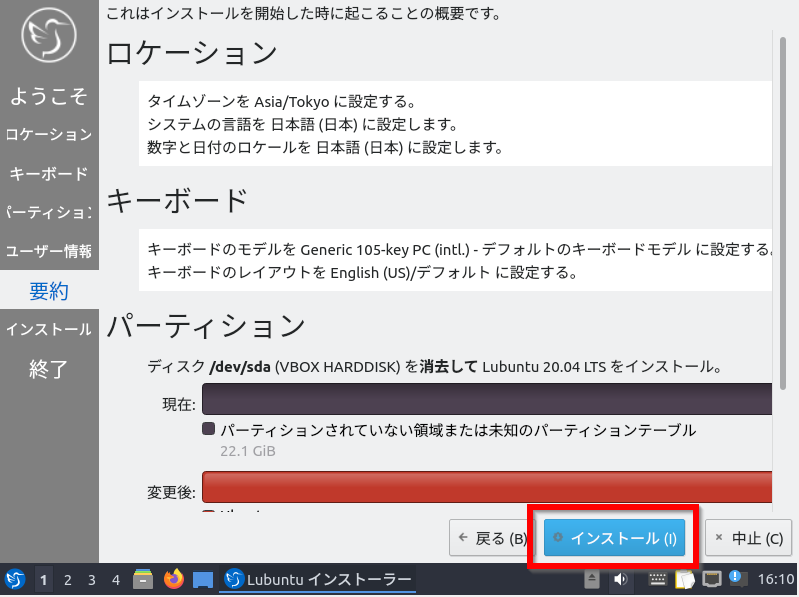Click the Lubuntu start menu icon
The width and height of the screenshot is (799, 597).
click(15, 579)
